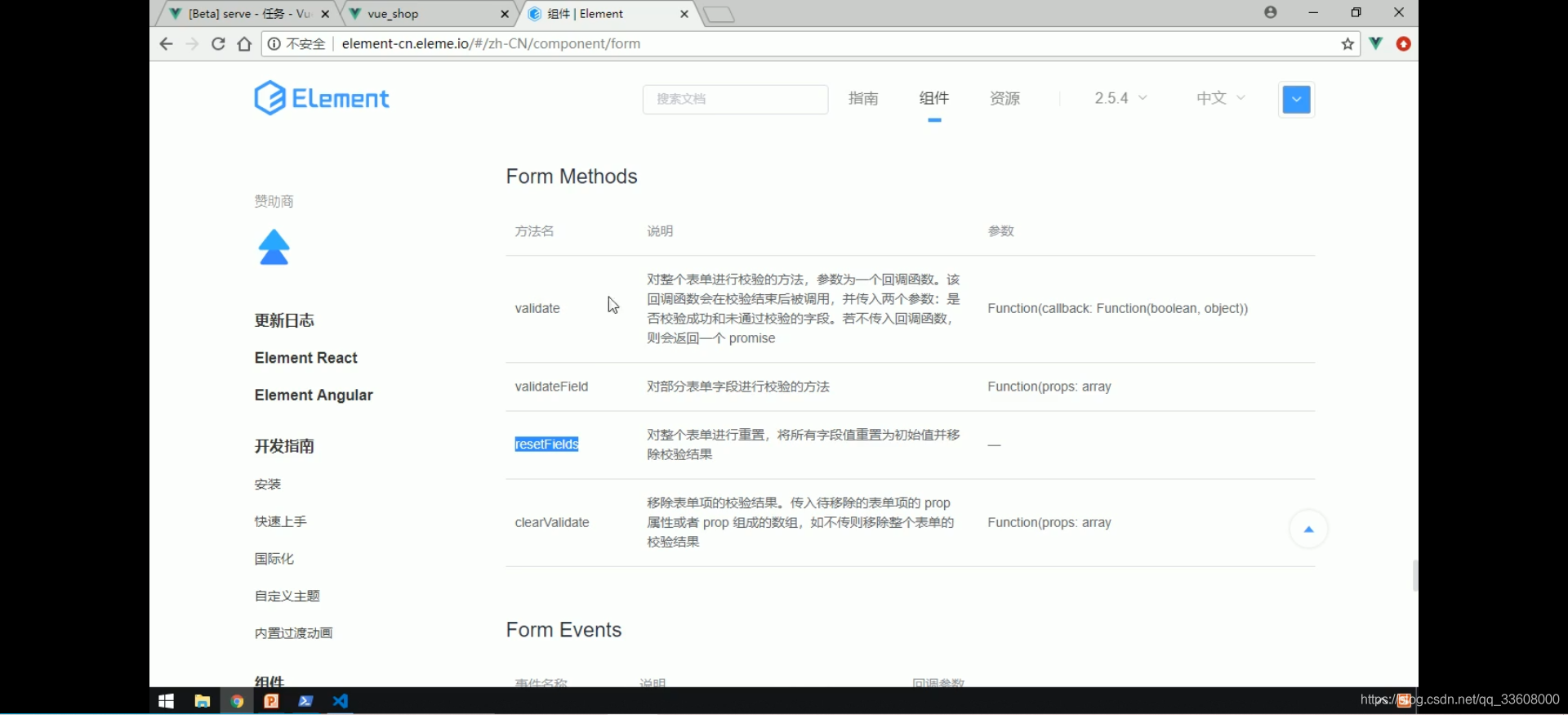Open Chrome from the taskbar
The image size is (1568, 715).
tap(237, 701)
